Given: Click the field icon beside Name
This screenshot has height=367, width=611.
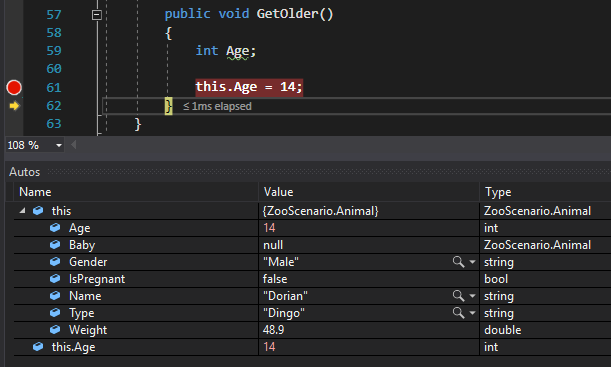Looking at the screenshot, I should point(55,296).
